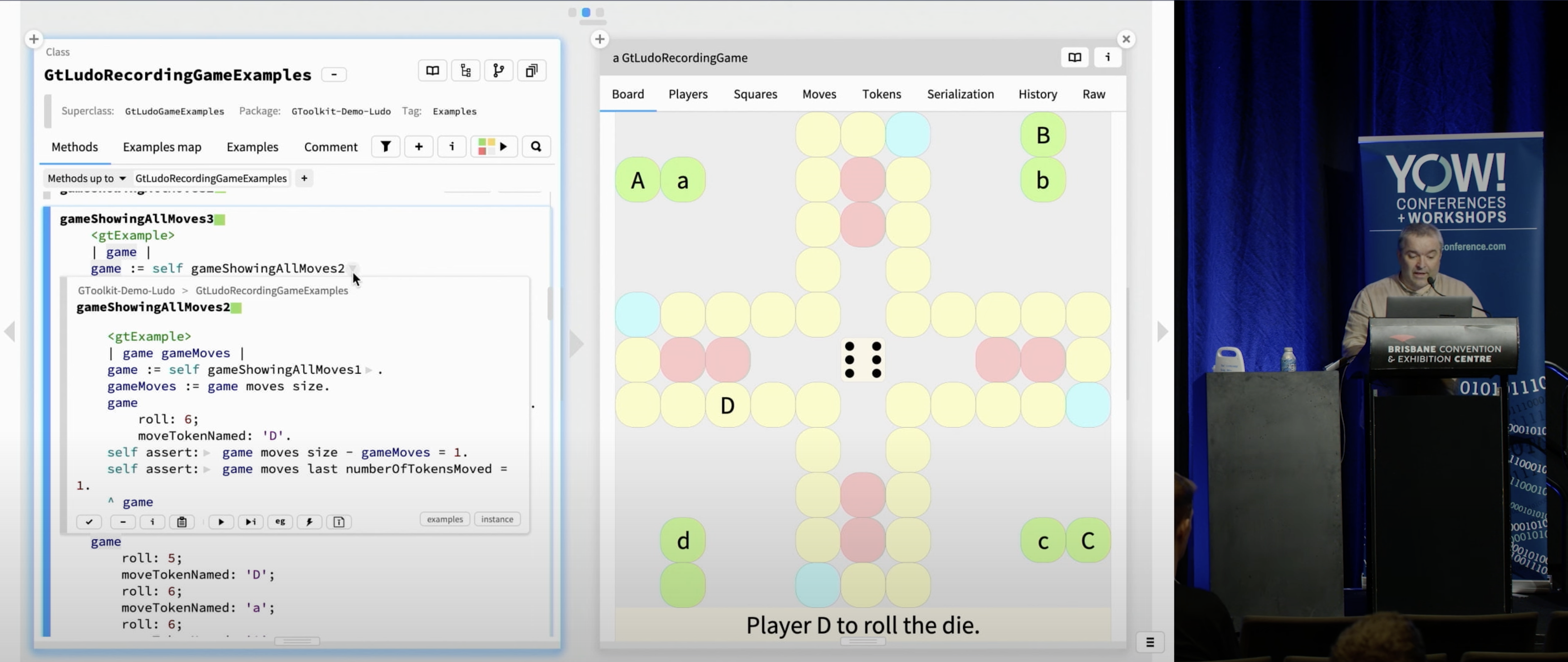Add a filter with plus next to GtLudoRecordingGameExamples
Image resolution: width=1568 pixels, height=662 pixels.
pyautogui.click(x=304, y=178)
